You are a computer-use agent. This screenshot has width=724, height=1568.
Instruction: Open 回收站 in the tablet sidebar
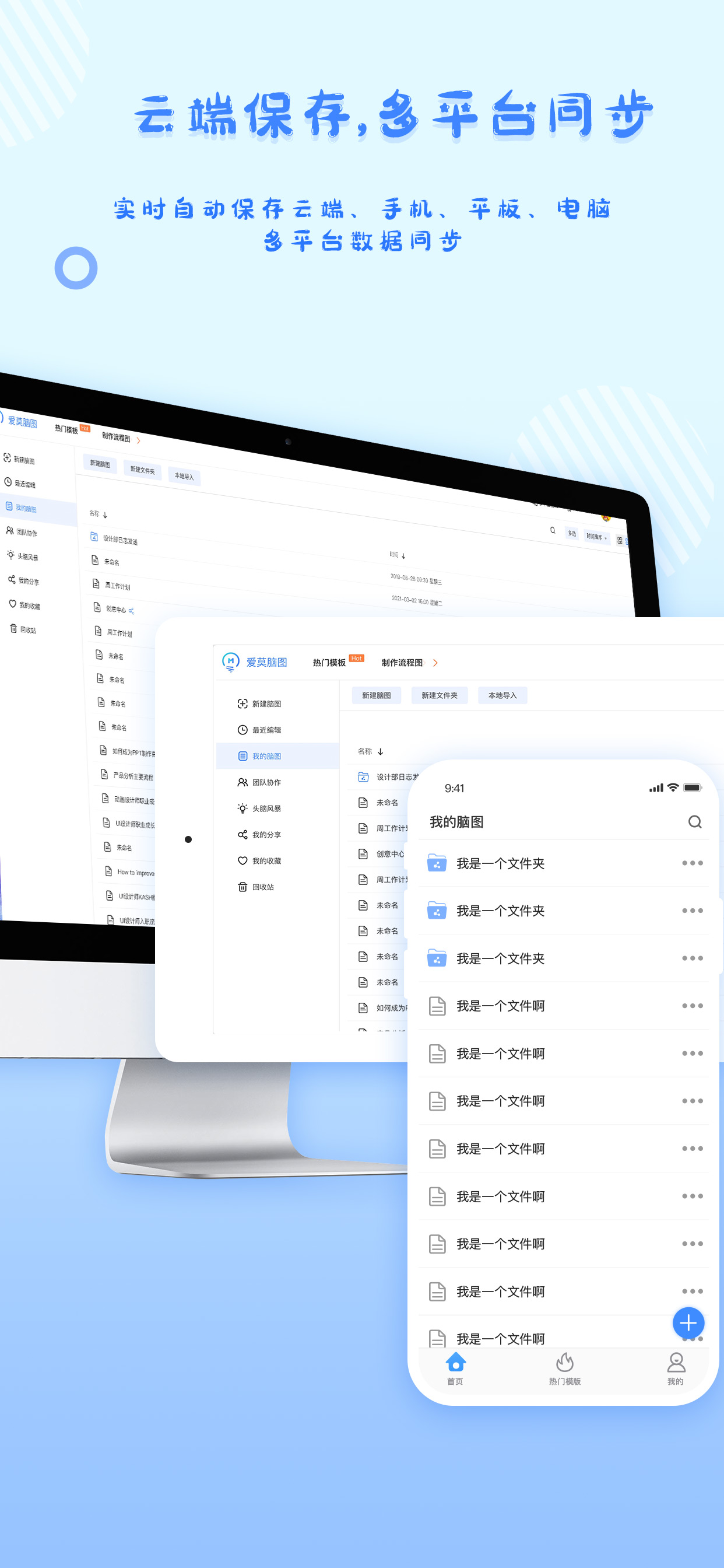point(256,887)
